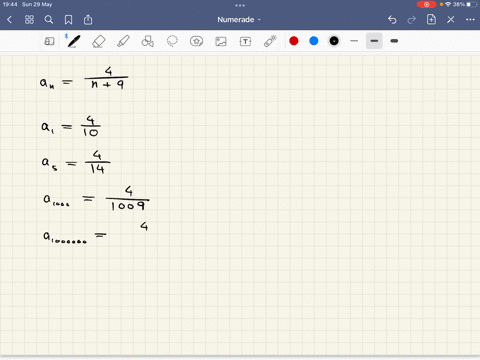The image size is (480, 360).
Task: Select the Eraser tool
Action: click(x=98, y=41)
